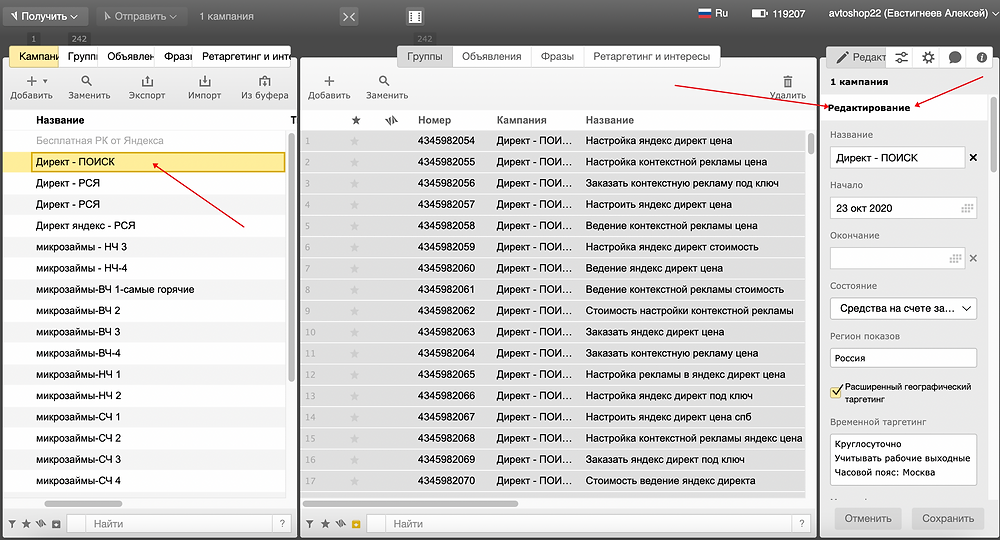Viewport: 1000px width, 540px height.
Task: Star group 4345982054
Action: click(355, 141)
